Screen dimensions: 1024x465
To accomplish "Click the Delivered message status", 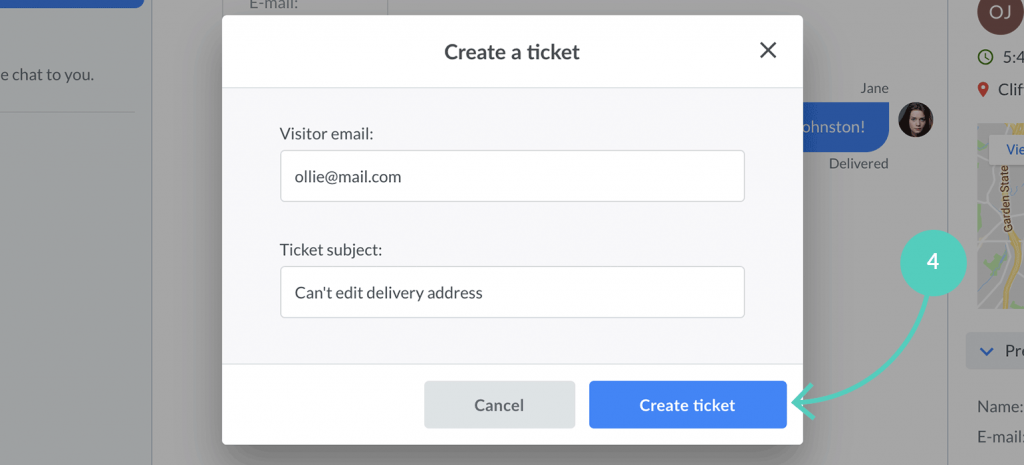I will 858,163.
